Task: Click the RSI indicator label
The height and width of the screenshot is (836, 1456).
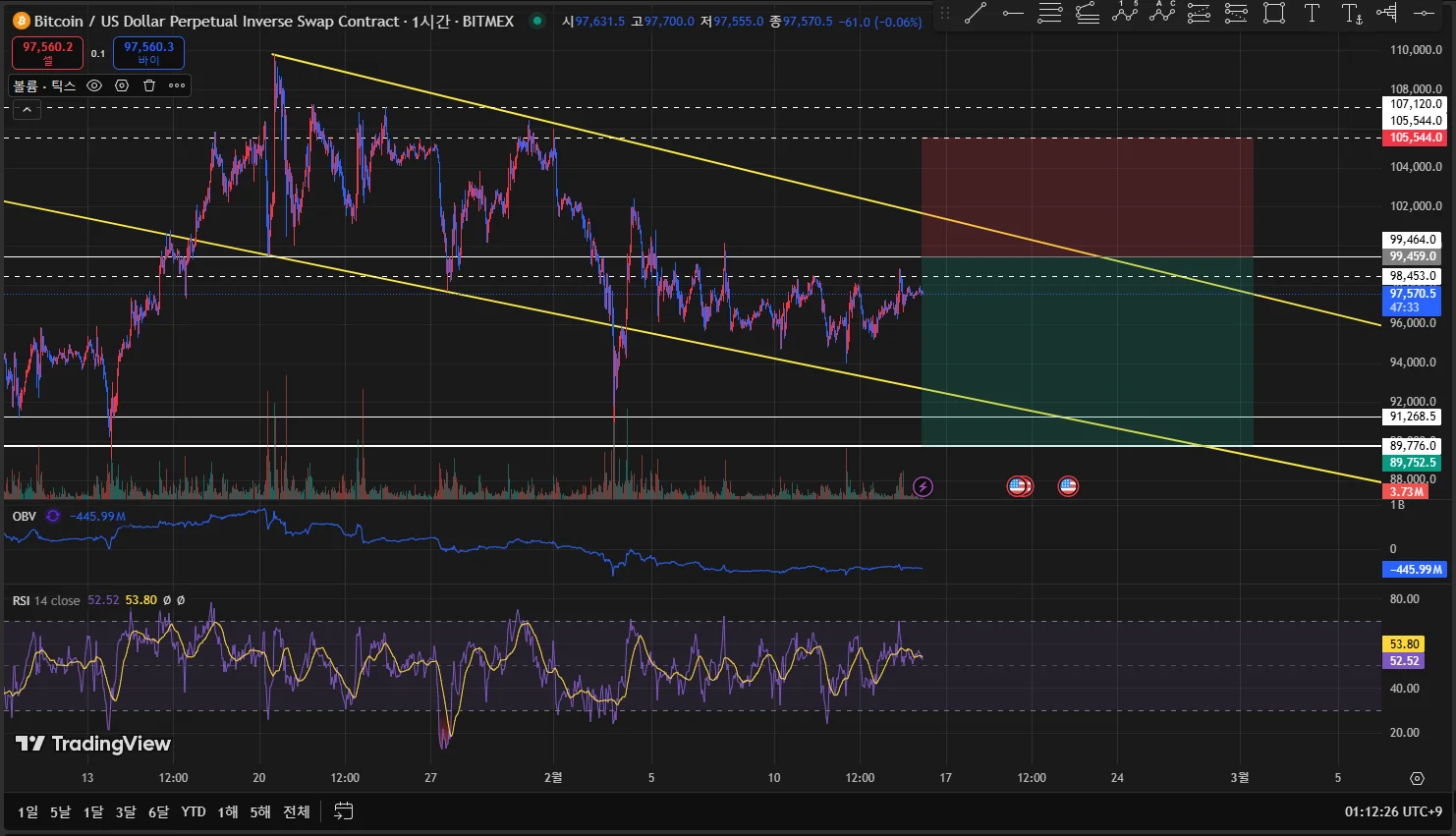Action: (21, 600)
